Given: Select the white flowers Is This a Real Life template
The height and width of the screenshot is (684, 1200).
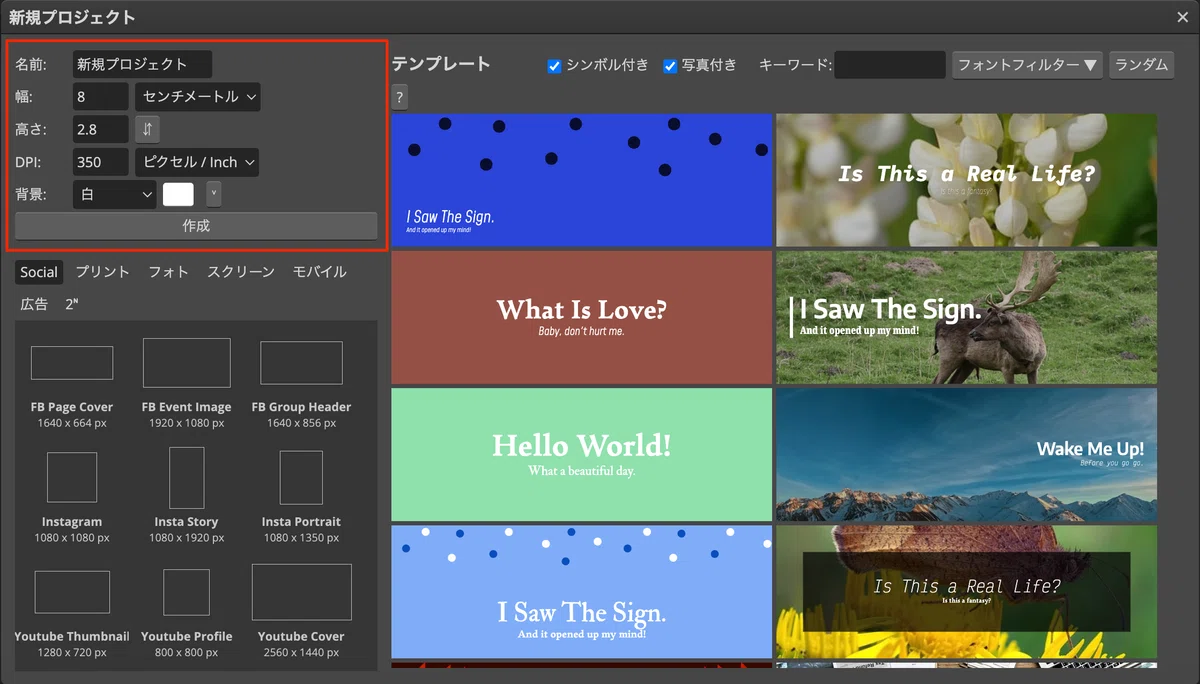Looking at the screenshot, I should 966,180.
